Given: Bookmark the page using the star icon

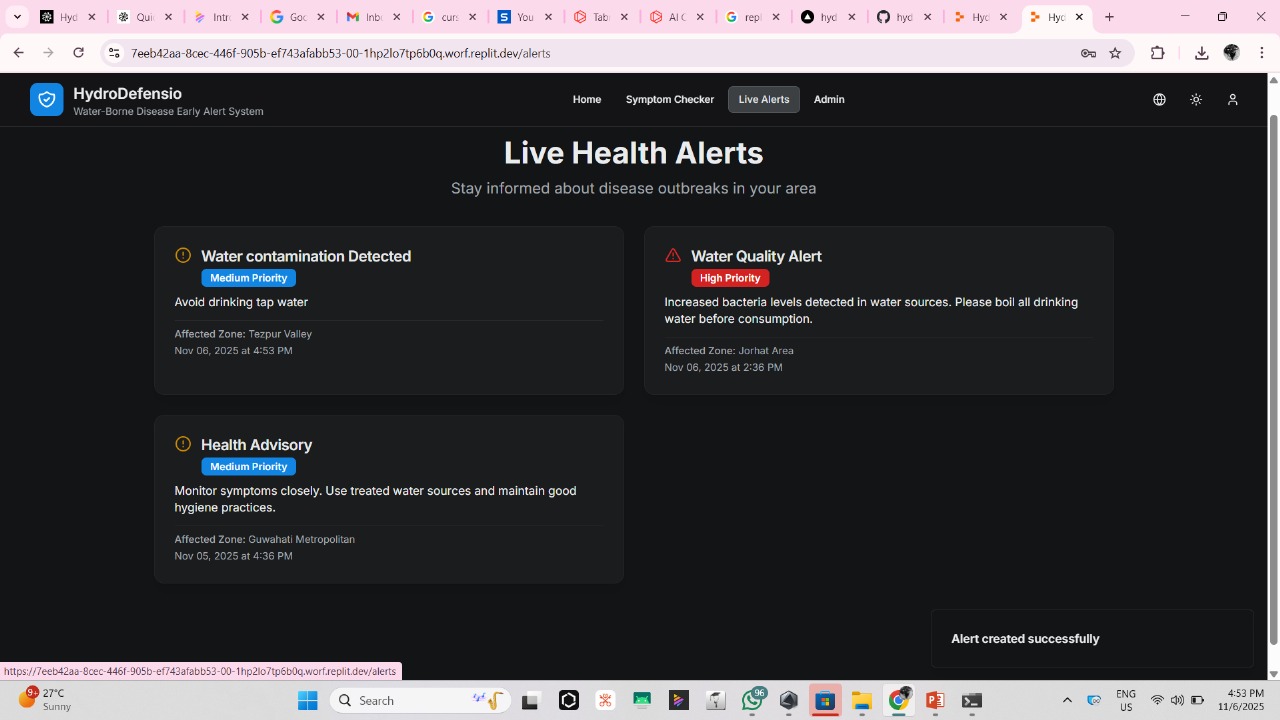Looking at the screenshot, I should [1115, 53].
